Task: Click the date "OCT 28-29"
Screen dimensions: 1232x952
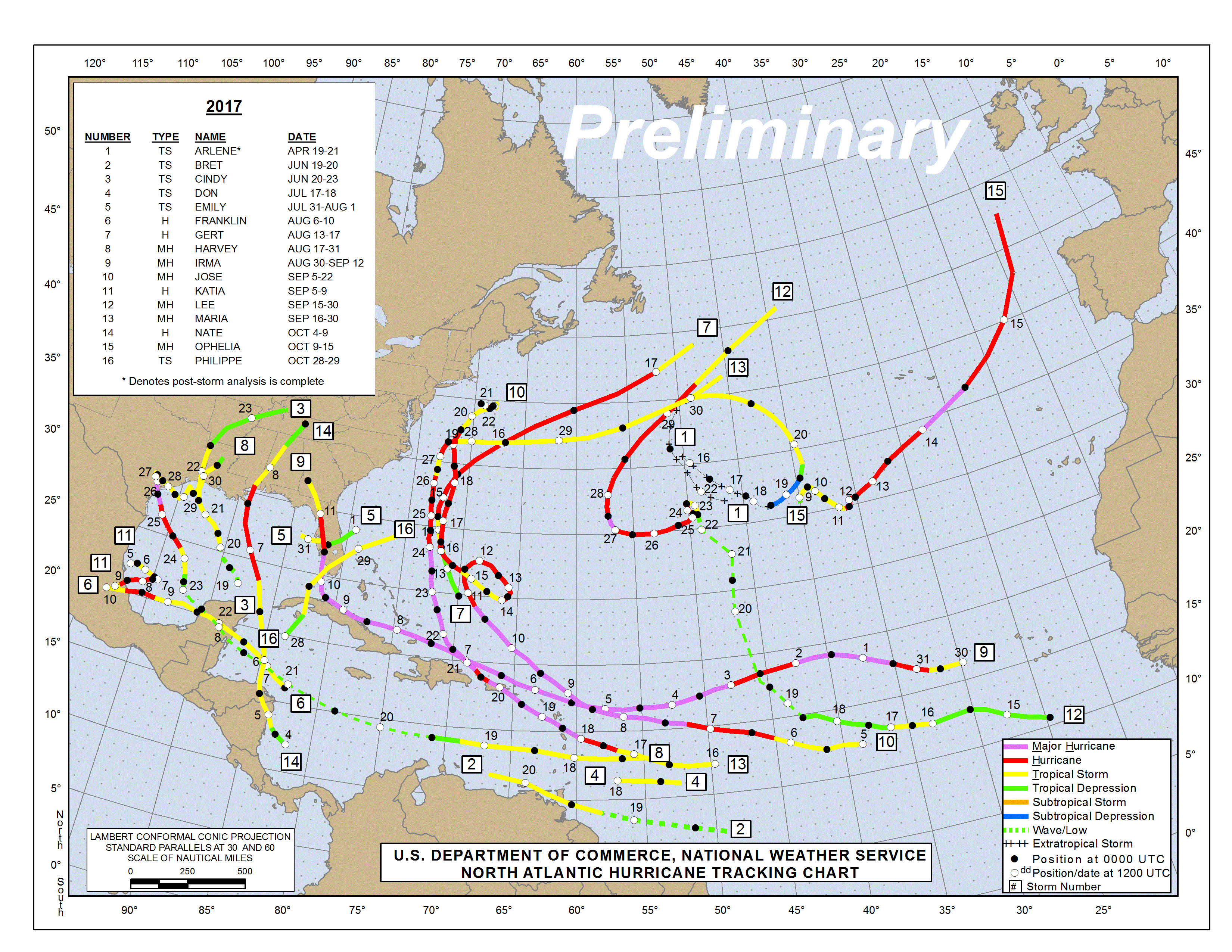Action: (x=314, y=360)
